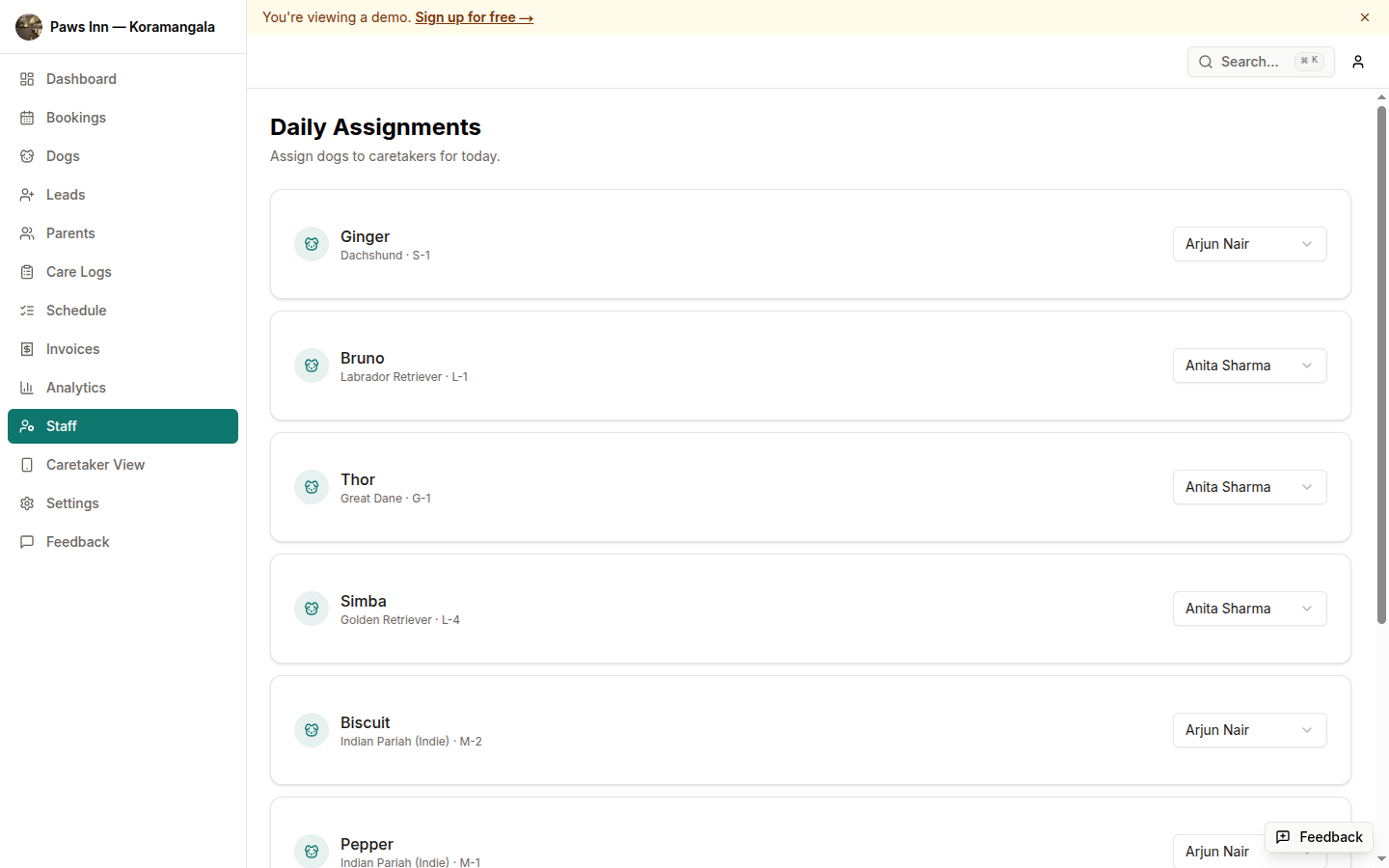The image size is (1389, 868).
Task: Open the Leads section
Action: click(66, 194)
